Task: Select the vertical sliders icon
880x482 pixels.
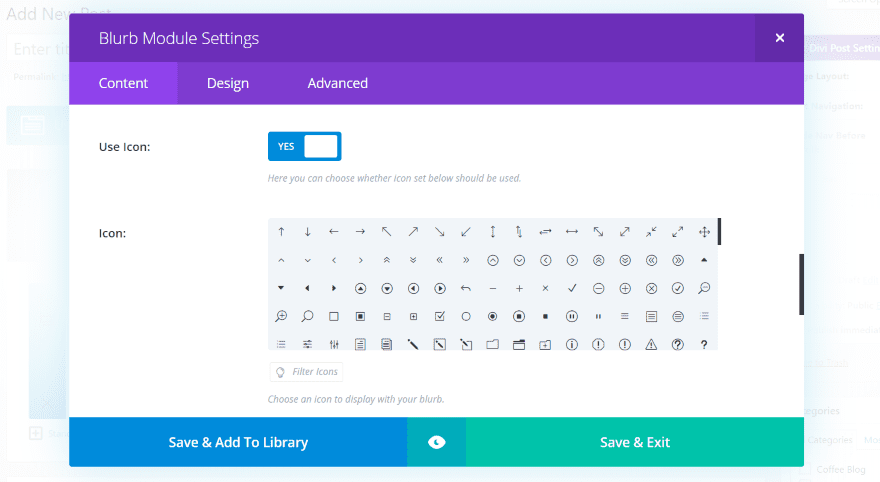Action: point(334,344)
